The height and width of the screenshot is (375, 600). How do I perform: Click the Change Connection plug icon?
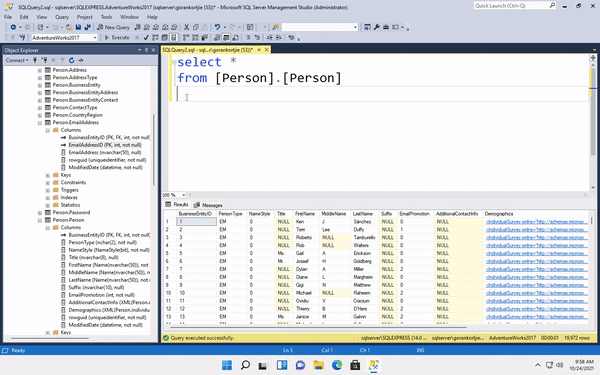pos(22,38)
